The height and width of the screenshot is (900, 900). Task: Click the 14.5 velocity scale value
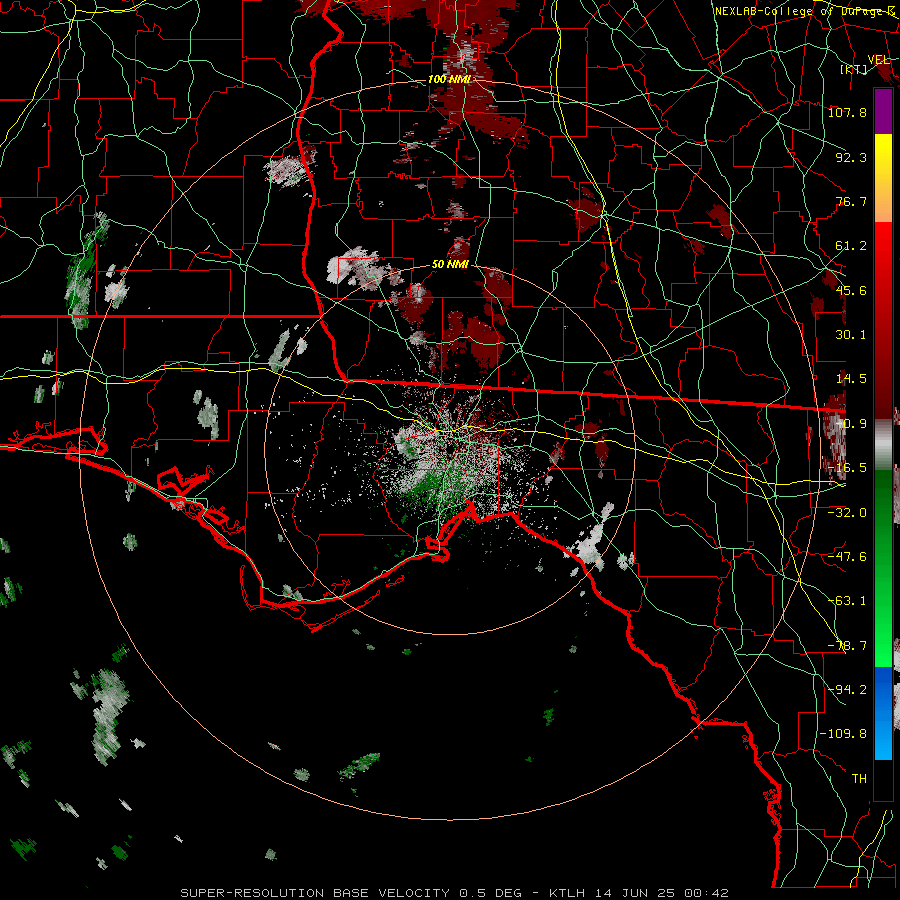pyautogui.click(x=851, y=379)
